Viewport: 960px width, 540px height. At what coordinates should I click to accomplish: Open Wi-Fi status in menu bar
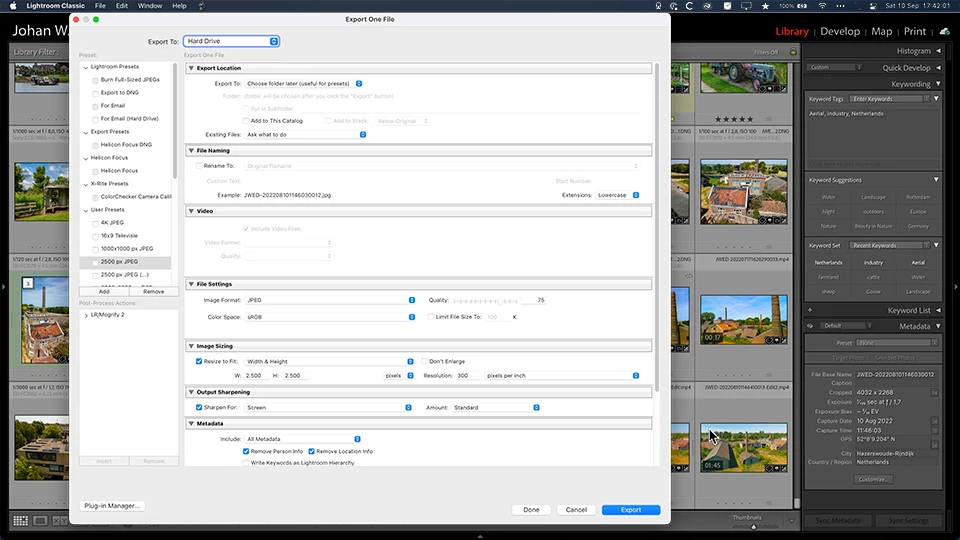(822, 6)
